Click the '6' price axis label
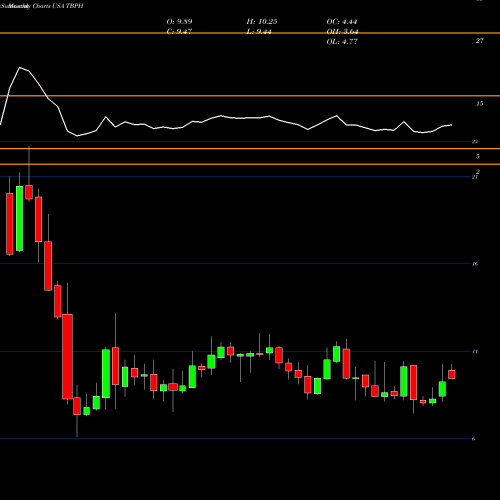Screen dimensions: 500x500 coord(474,439)
